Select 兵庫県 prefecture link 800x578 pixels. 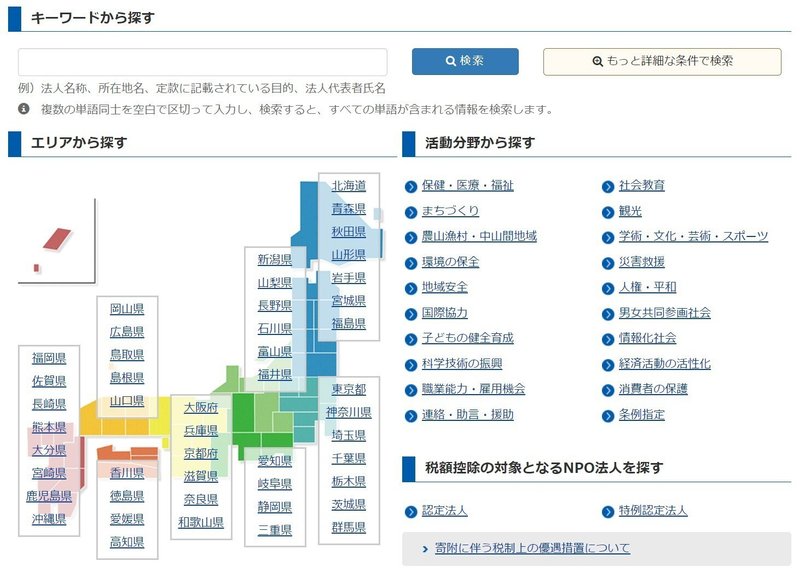click(201, 431)
